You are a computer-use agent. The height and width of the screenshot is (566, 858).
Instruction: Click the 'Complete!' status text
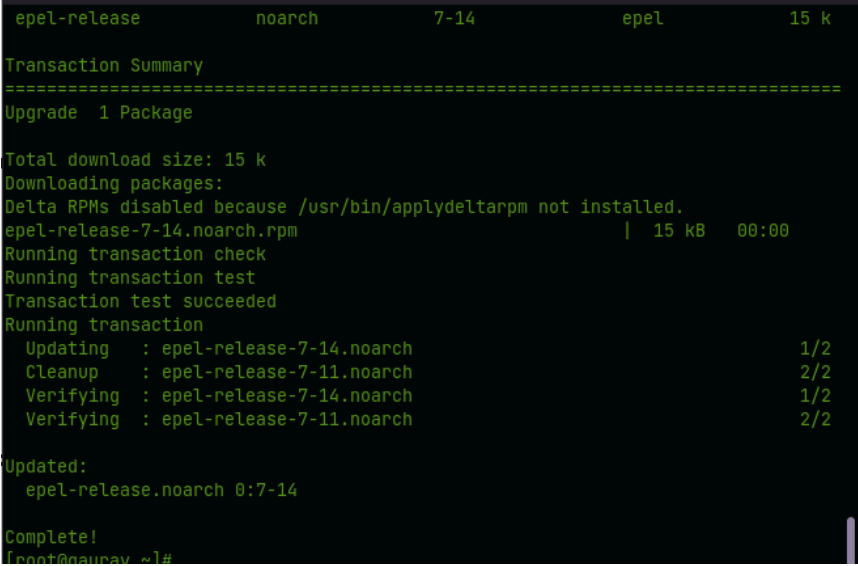[51, 538]
